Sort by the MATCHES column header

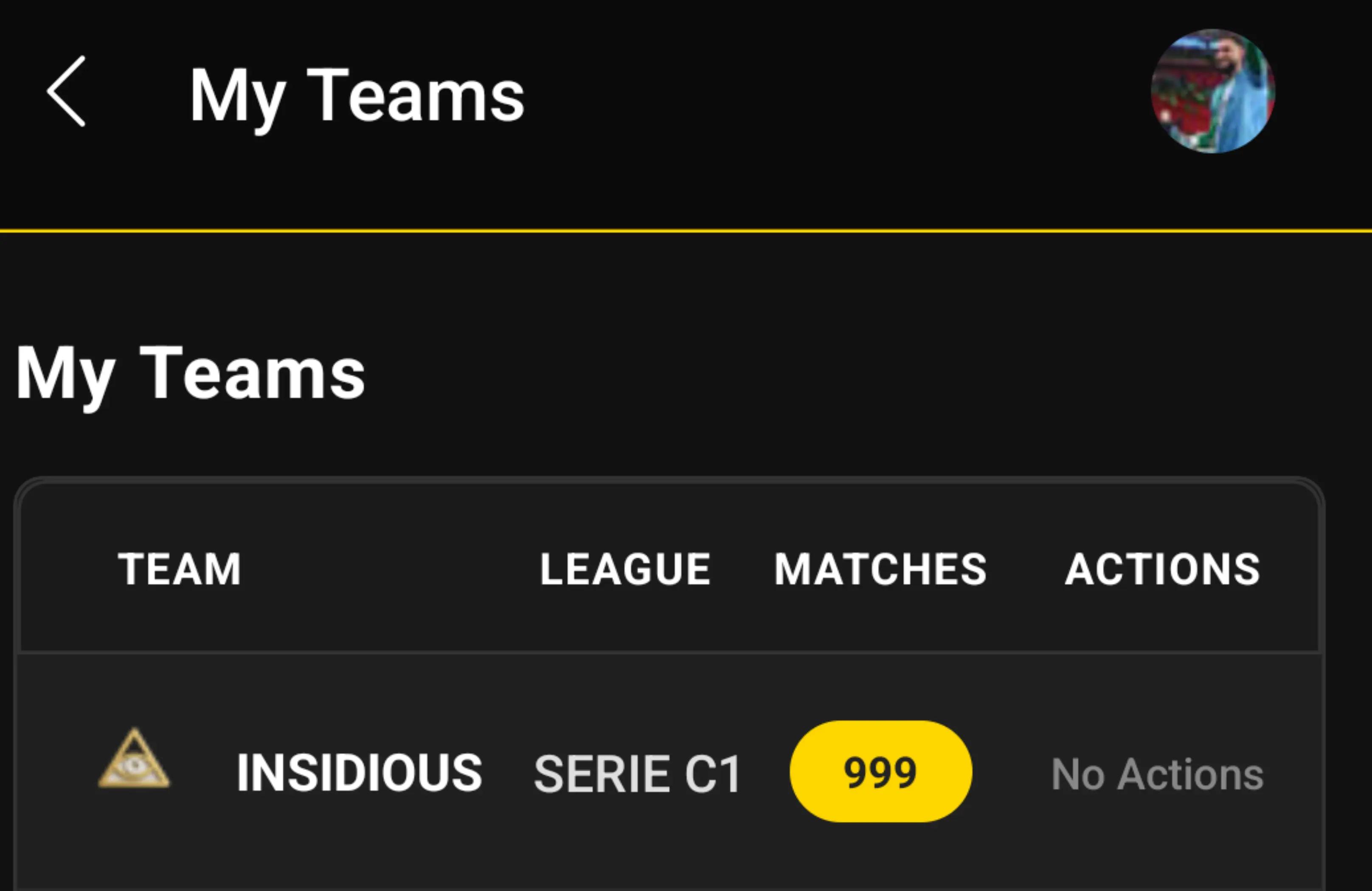coord(880,569)
